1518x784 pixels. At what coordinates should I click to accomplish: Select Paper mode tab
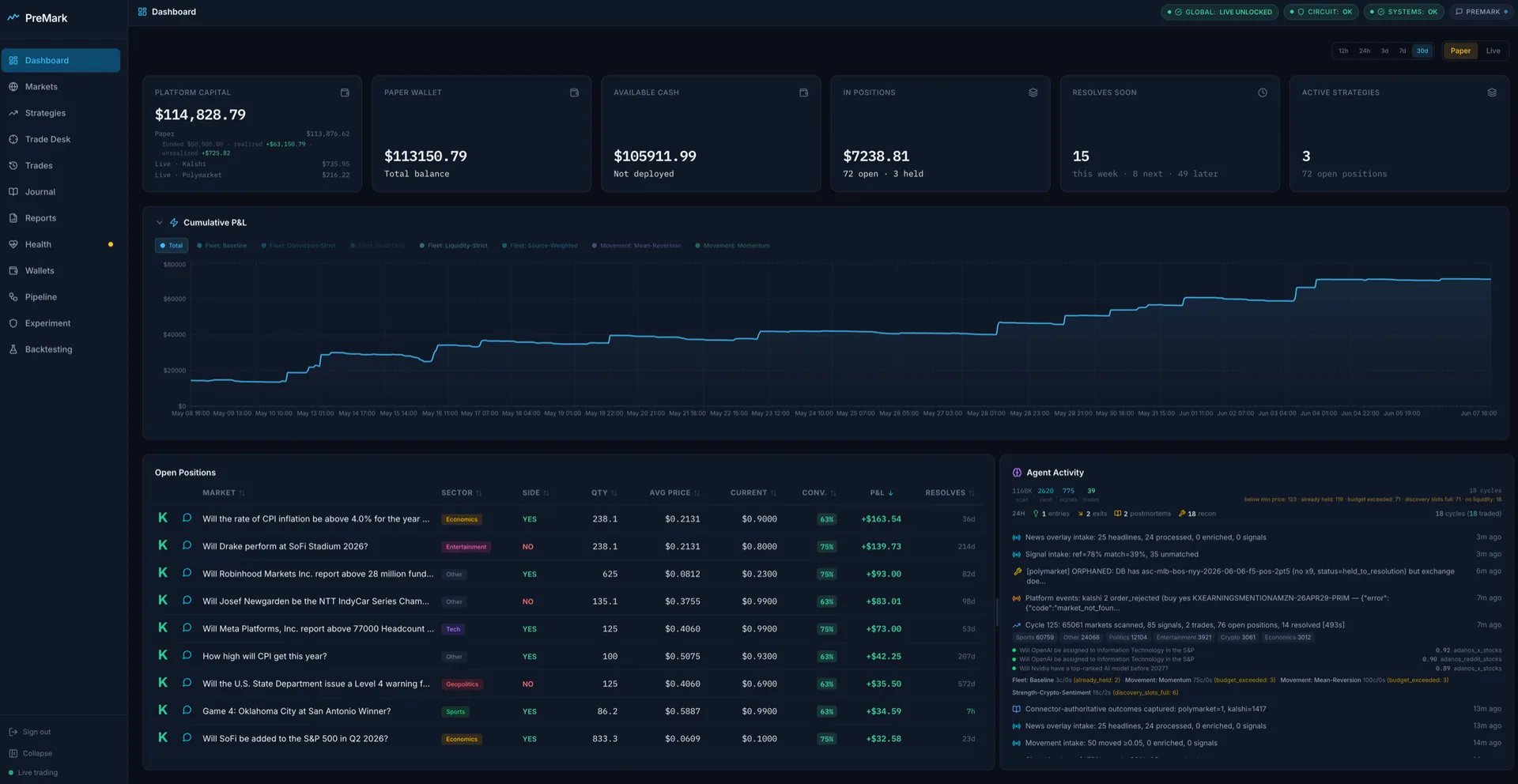pyautogui.click(x=1460, y=51)
